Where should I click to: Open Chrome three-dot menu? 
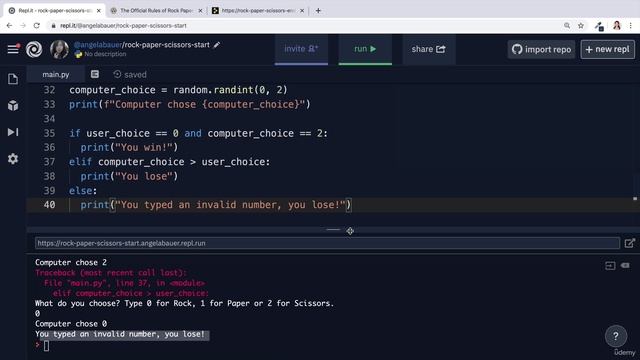coord(631,26)
